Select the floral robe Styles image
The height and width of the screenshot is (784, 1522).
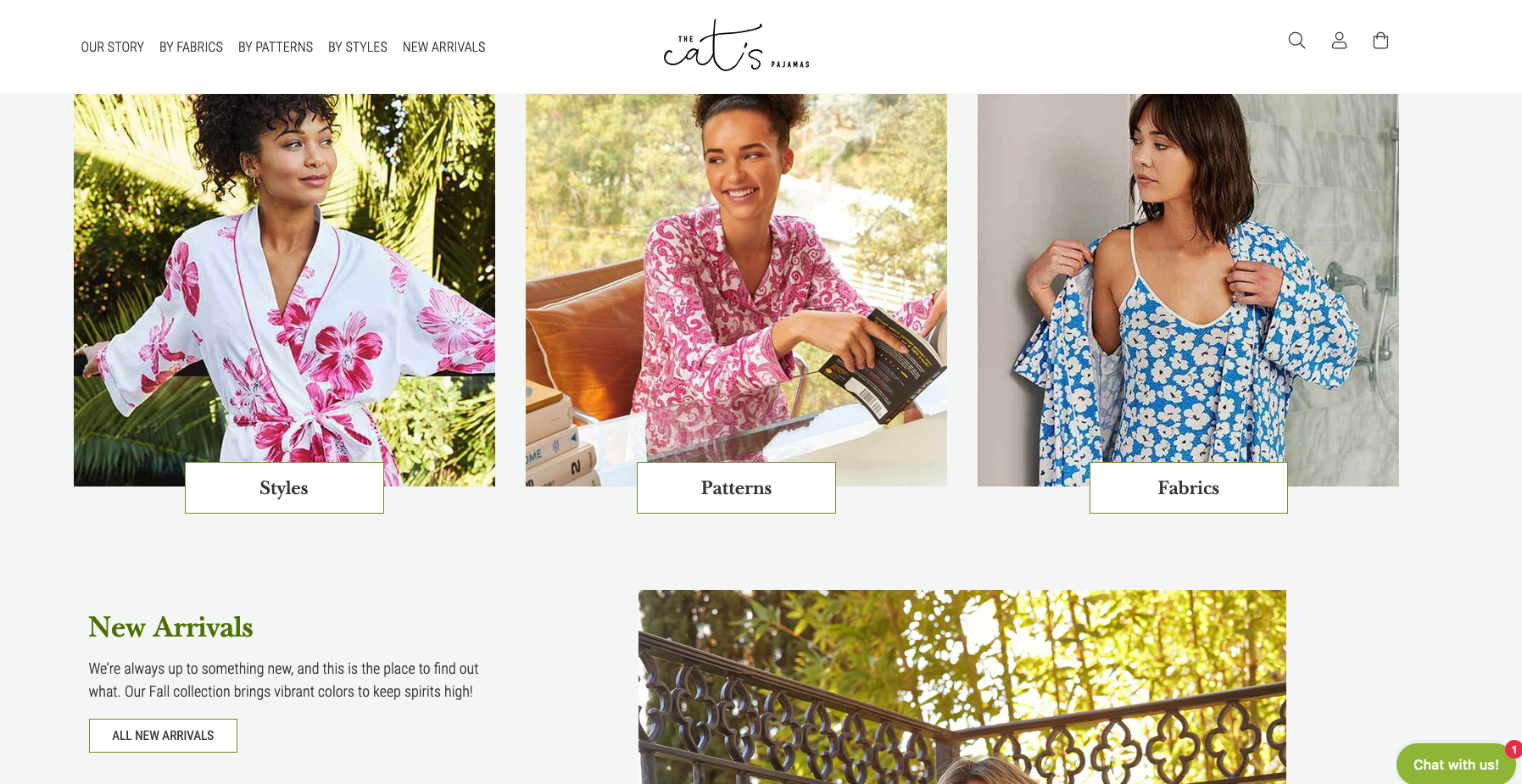pos(284,280)
